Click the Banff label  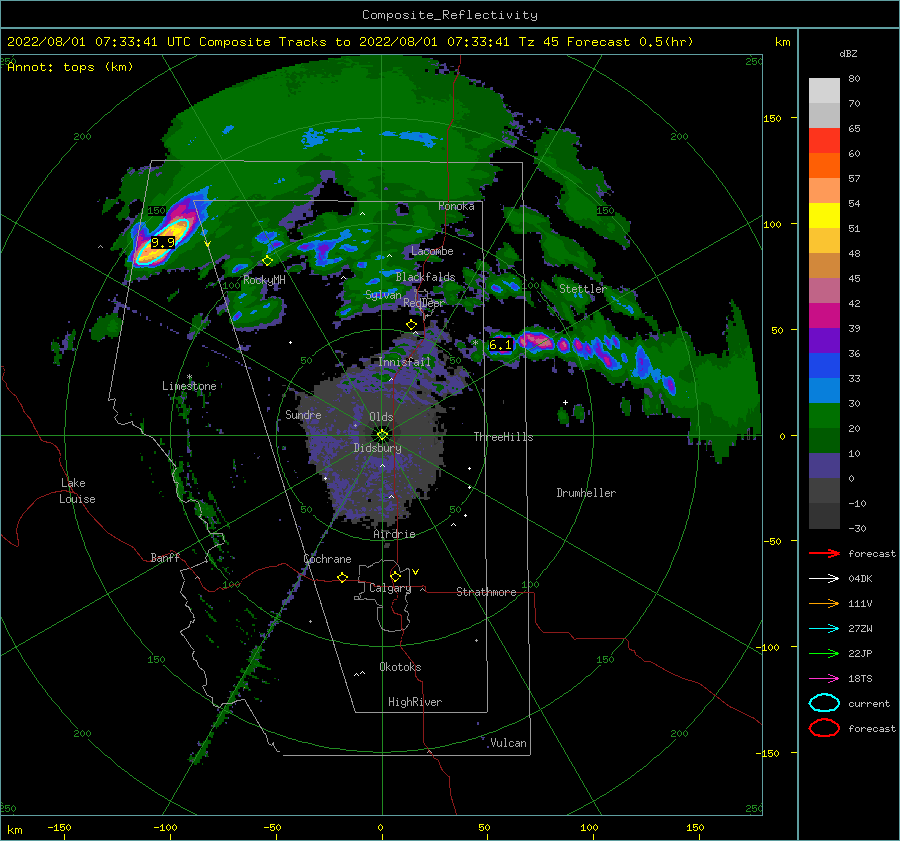tap(165, 557)
